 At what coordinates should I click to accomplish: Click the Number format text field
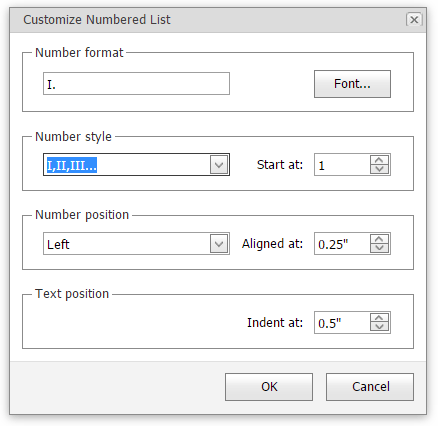tap(136, 84)
